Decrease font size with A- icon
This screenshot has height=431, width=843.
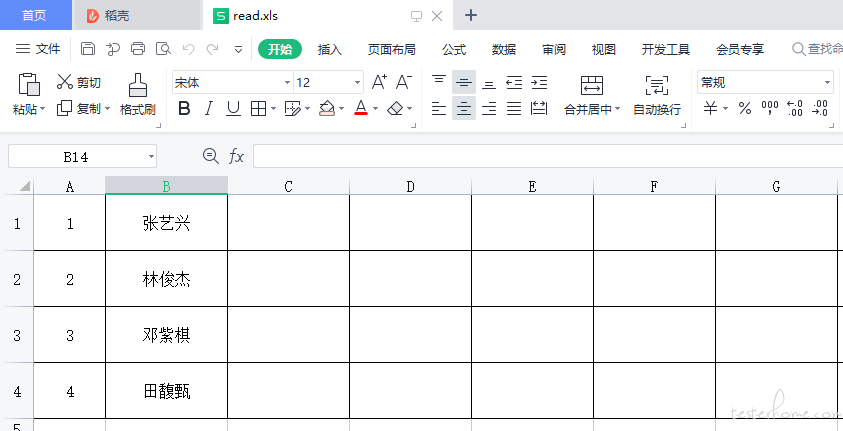click(x=404, y=82)
